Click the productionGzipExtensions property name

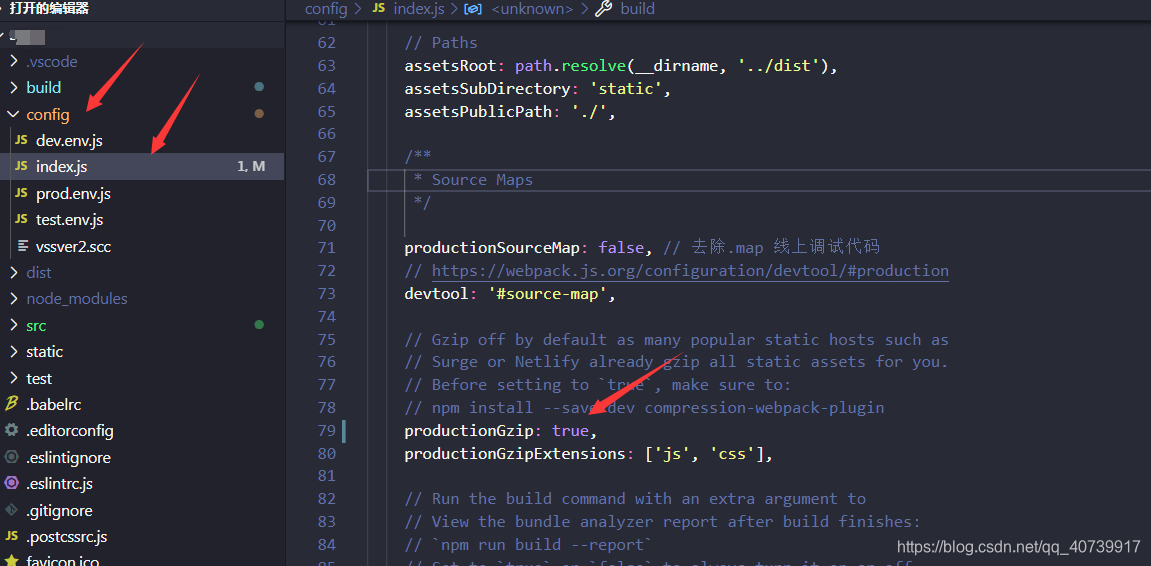point(515,453)
